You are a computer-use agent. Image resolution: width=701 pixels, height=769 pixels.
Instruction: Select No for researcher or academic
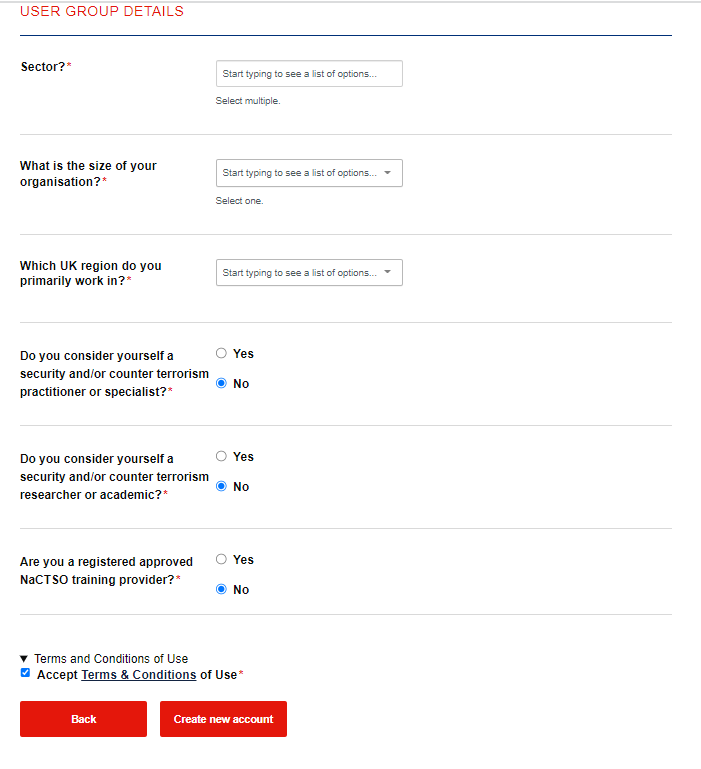coord(222,486)
